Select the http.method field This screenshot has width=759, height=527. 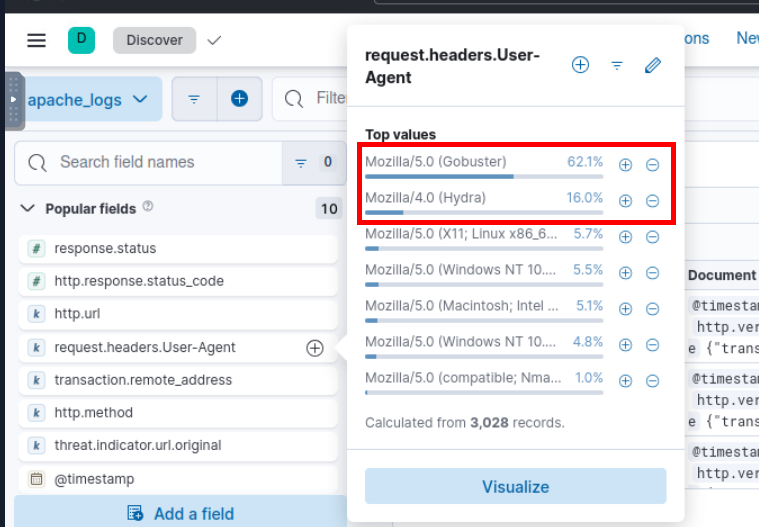point(178,413)
